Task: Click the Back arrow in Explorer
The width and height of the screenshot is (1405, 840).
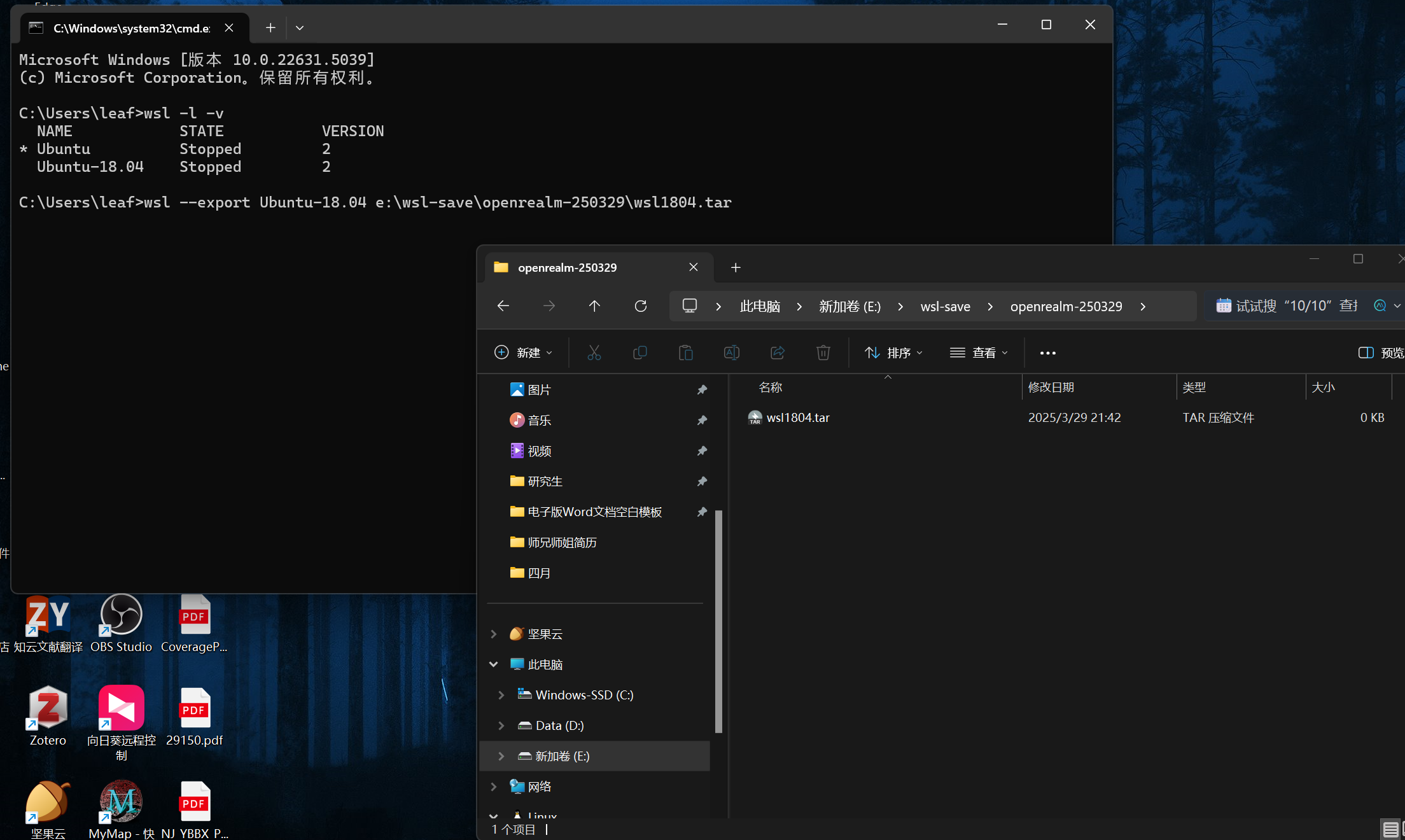Action: pos(503,306)
